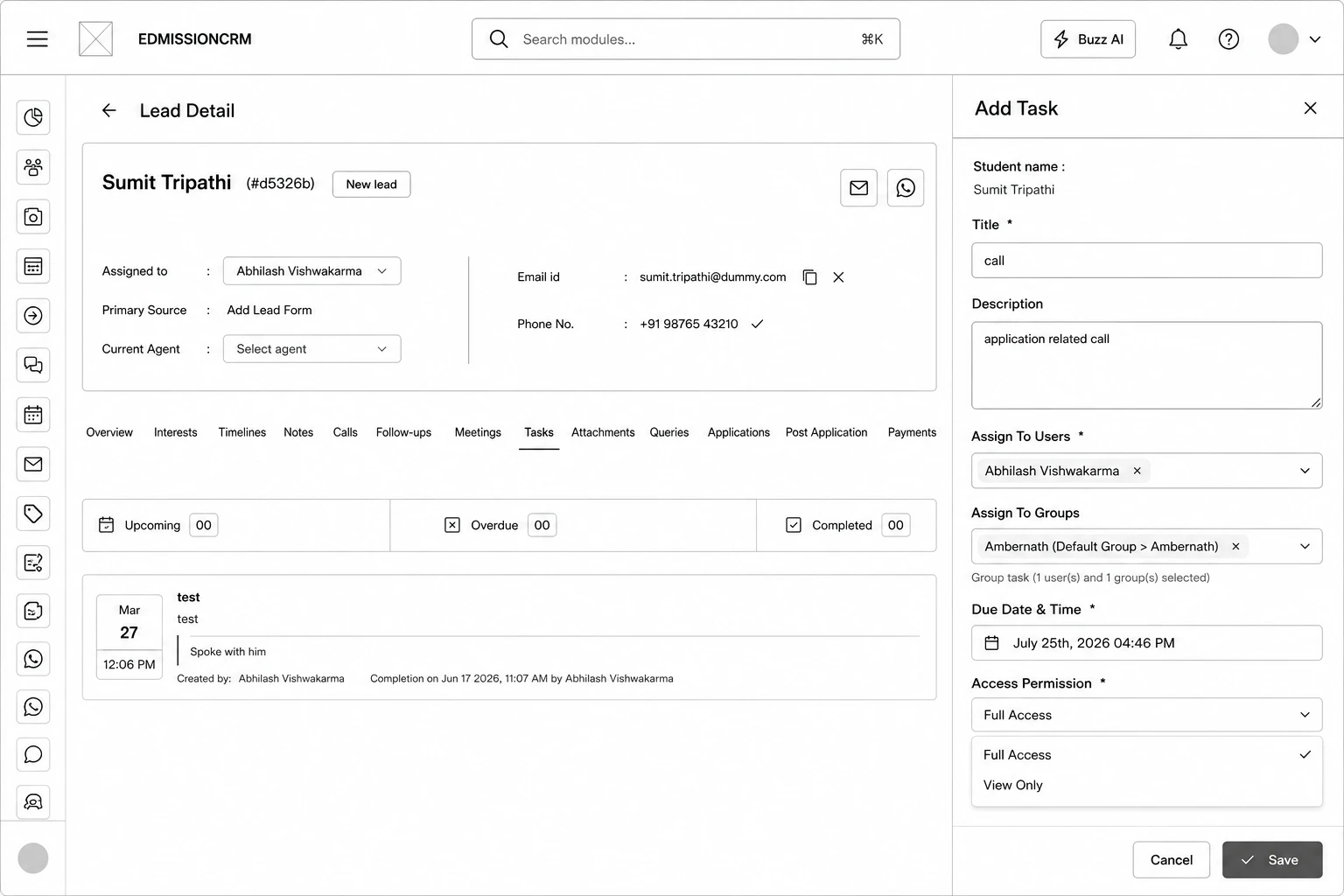Open the double chat bubbles sidebar icon
The height and width of the screenshot is (896, 1344).
[33, 365]
